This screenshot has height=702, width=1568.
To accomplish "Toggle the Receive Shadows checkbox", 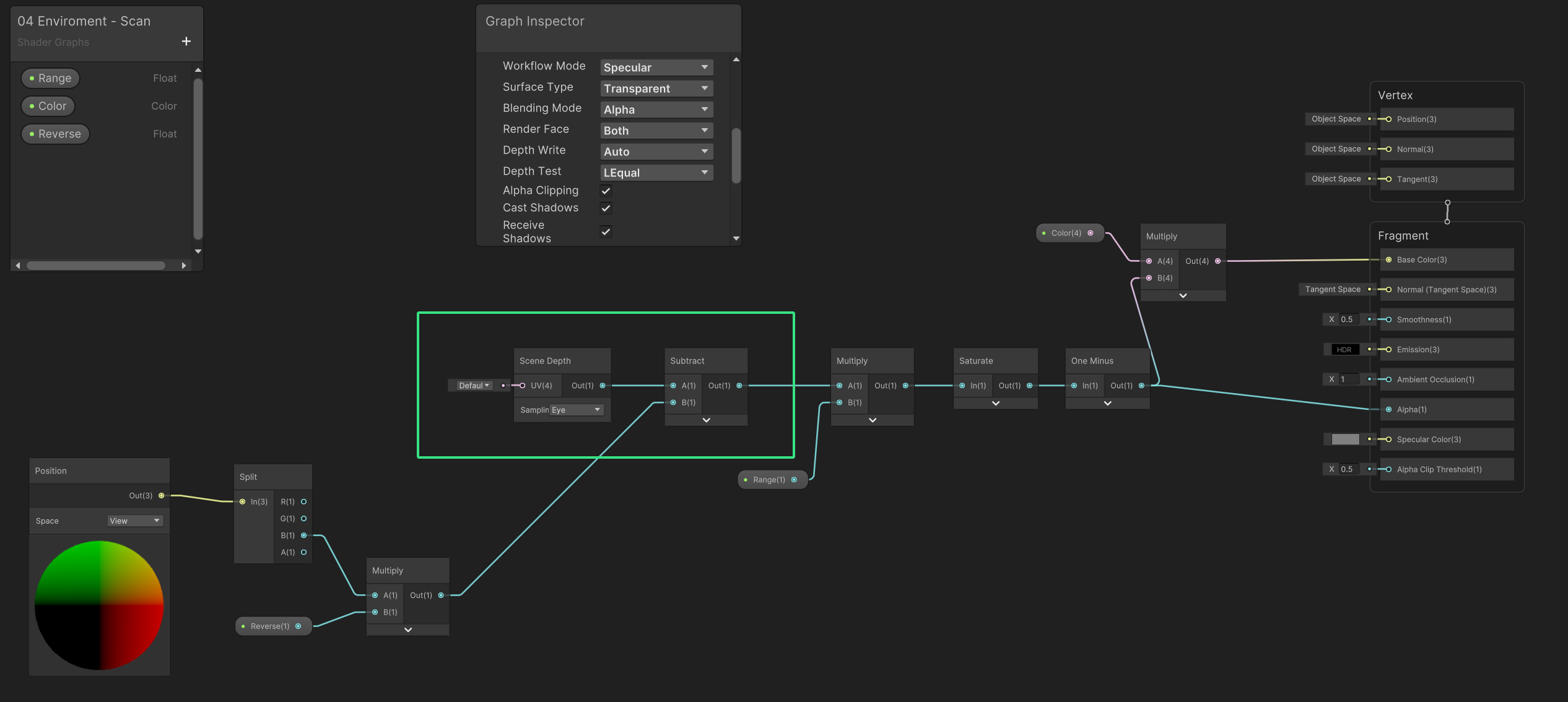I will point(606,232).
